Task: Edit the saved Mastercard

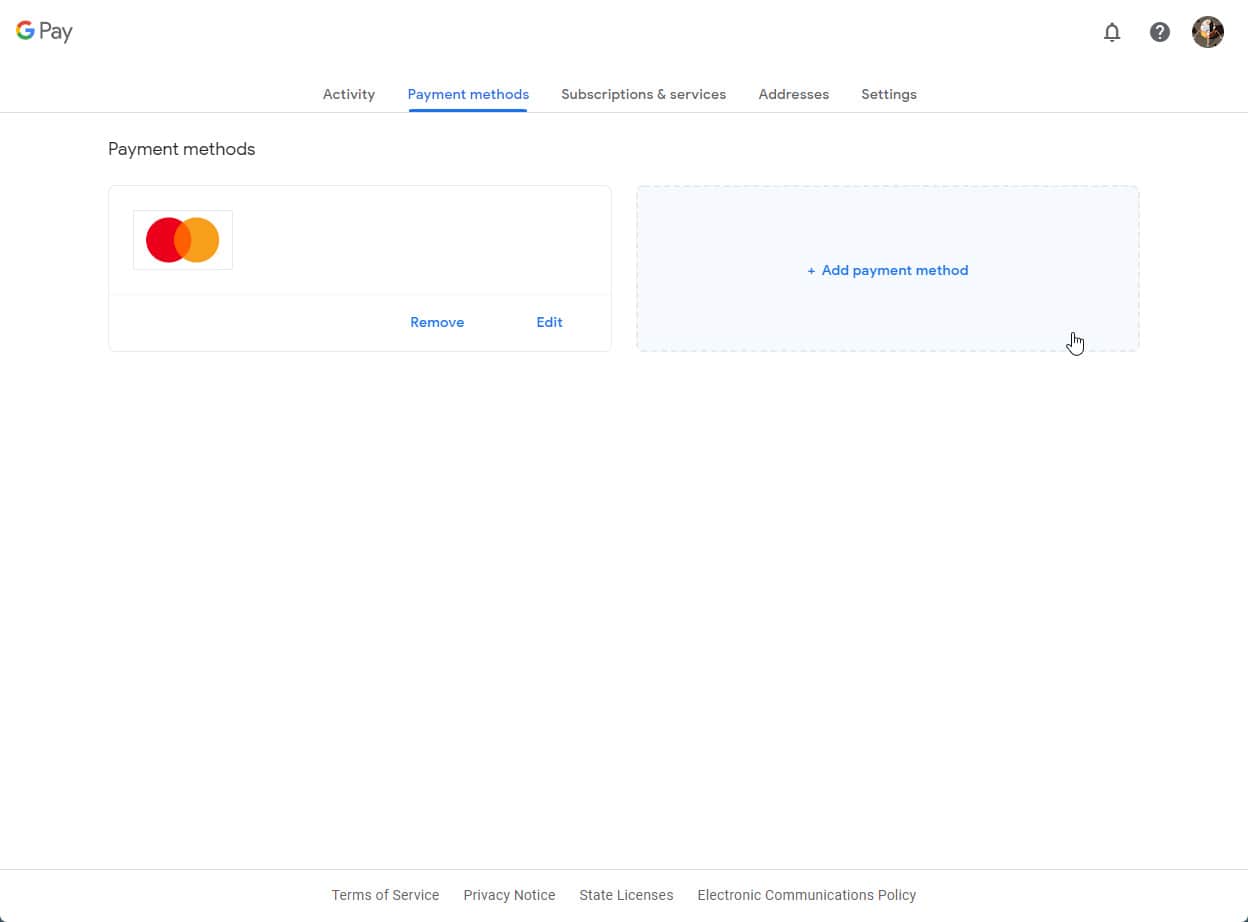Action: pos(549,322)
